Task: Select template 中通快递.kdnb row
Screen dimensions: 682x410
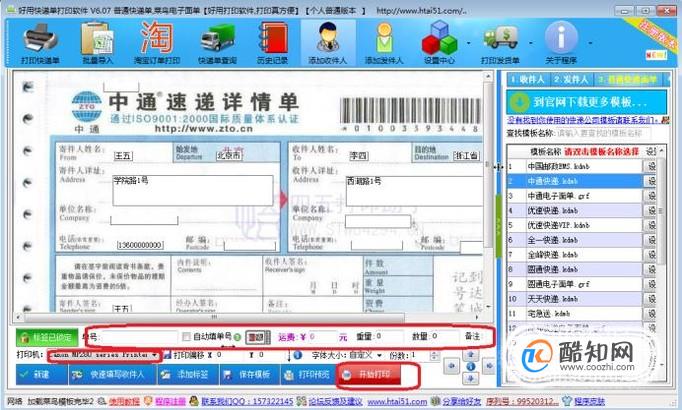Action: (575, 181)
